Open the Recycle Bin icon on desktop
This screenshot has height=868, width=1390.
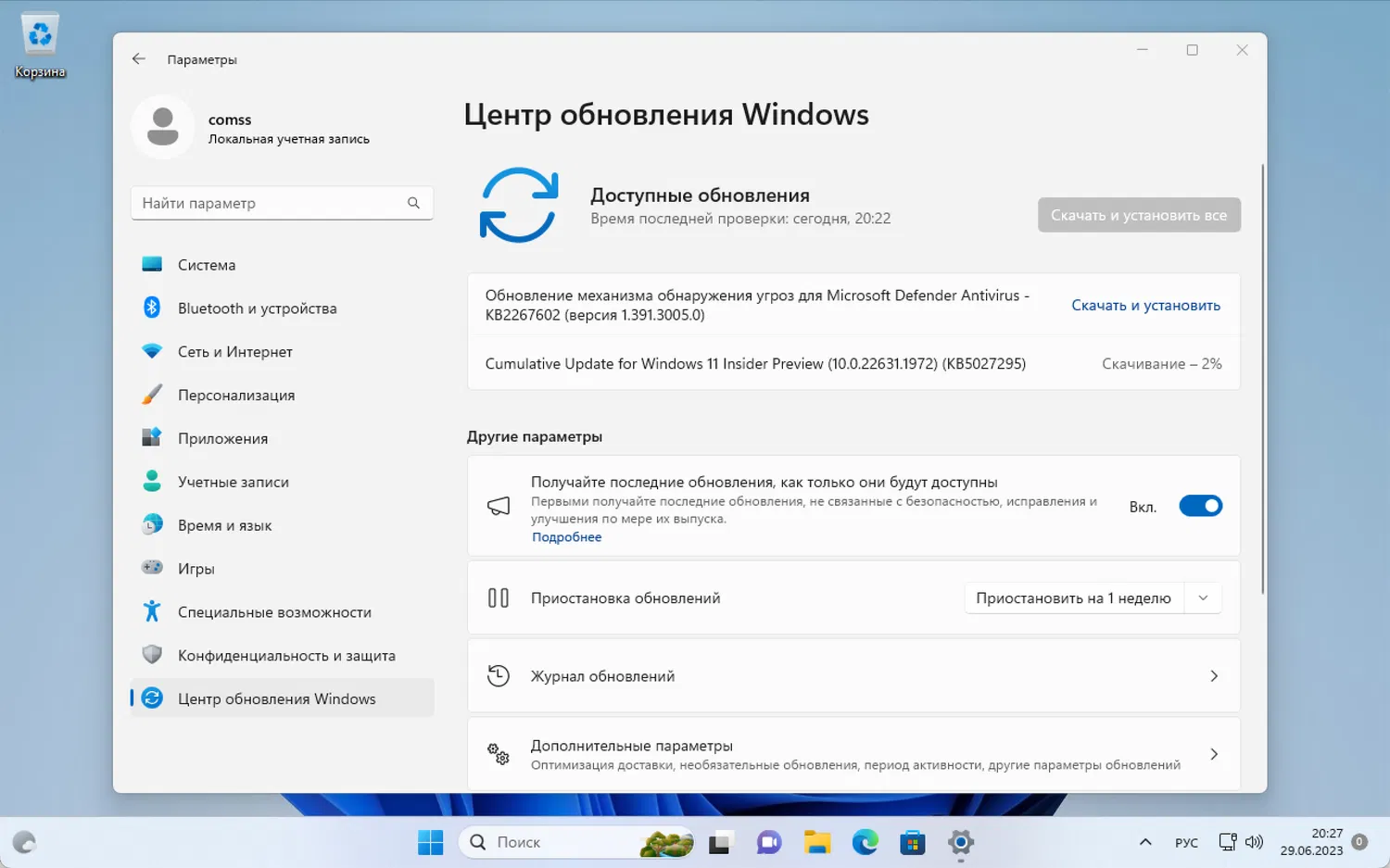[x=40, y=45]
